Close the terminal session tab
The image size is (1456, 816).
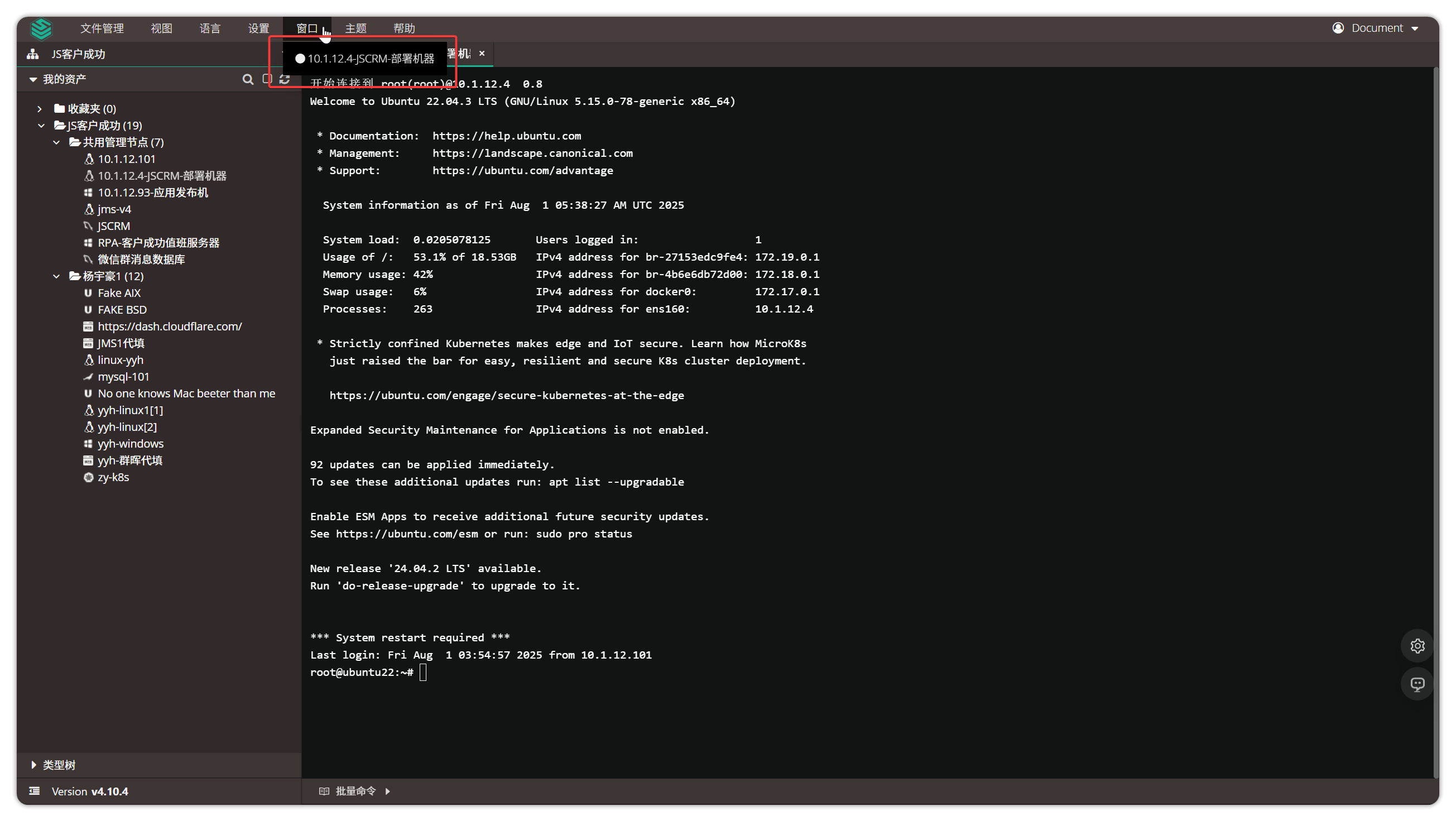(482, 54)
